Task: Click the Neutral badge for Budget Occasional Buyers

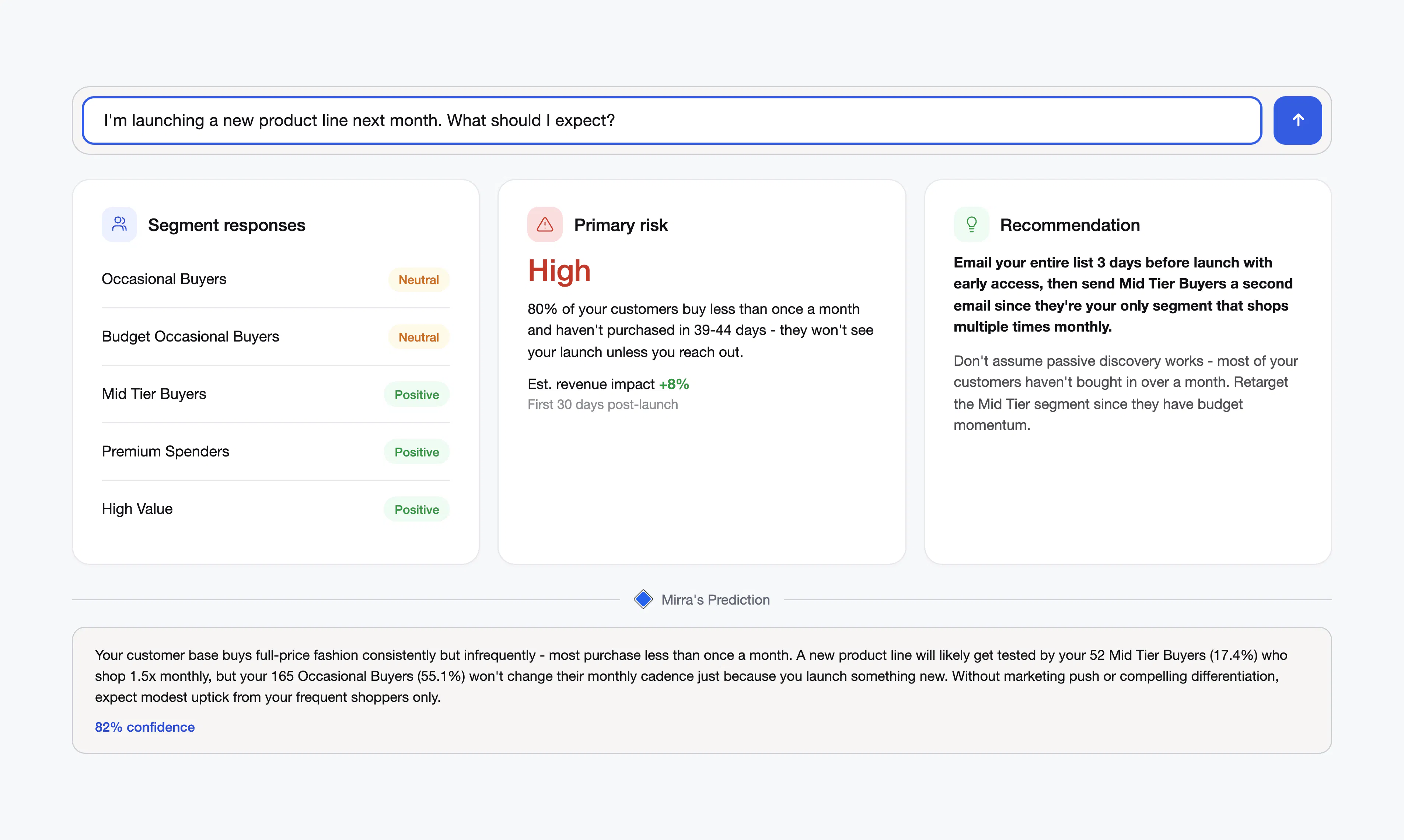Action: (419, 337)
